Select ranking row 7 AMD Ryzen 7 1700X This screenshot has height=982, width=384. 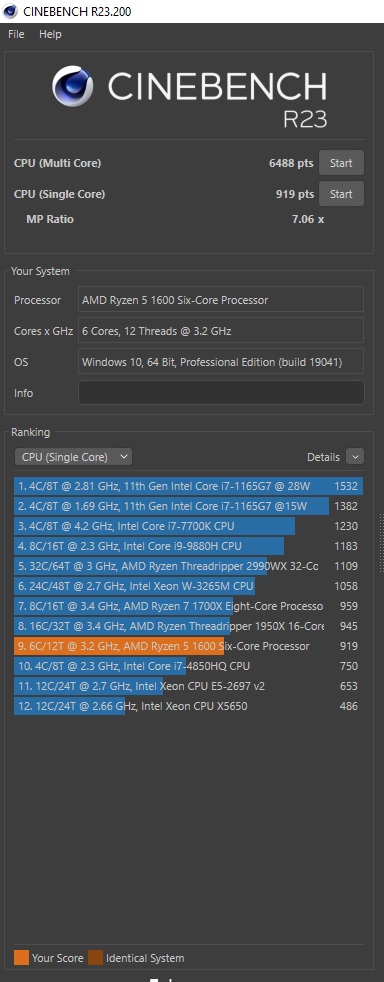click(189, 606)
